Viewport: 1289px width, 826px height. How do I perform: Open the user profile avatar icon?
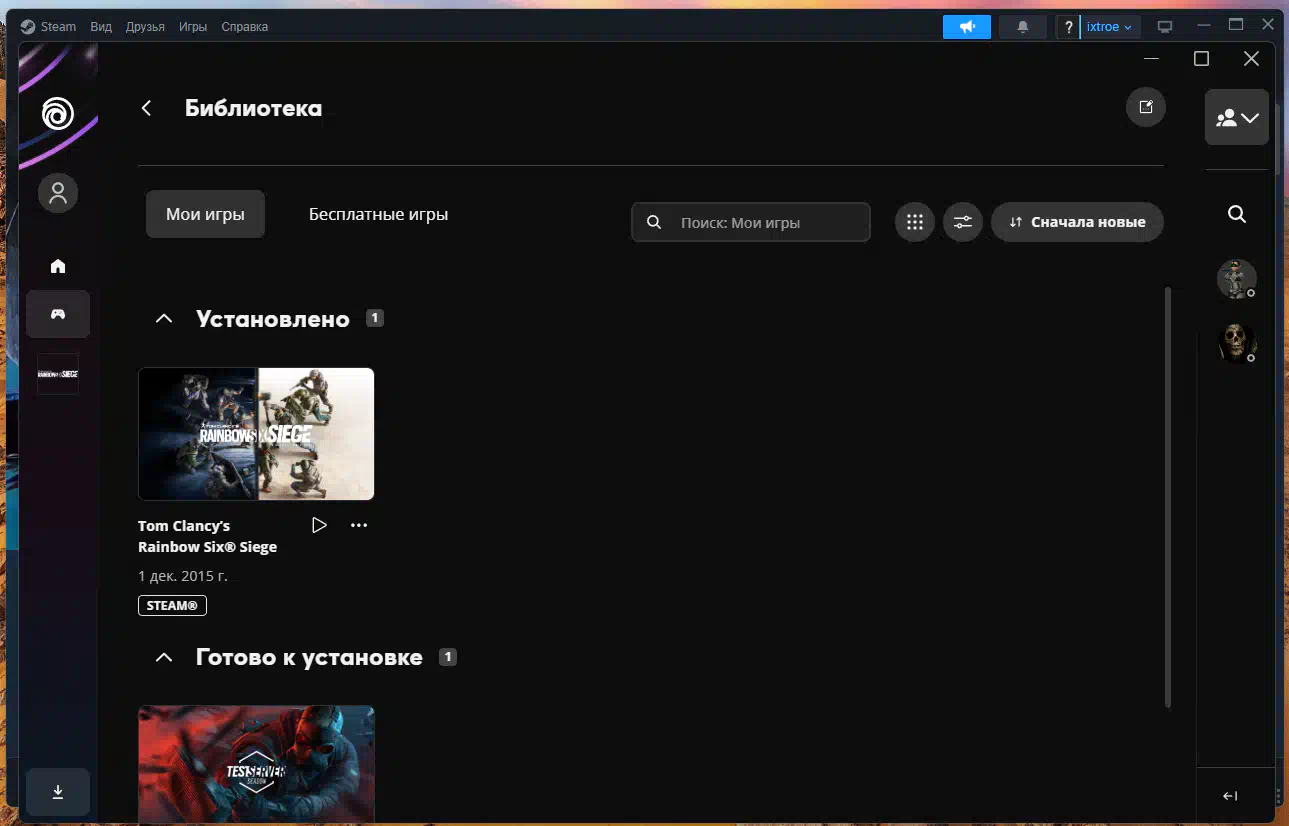pos(58,192)
